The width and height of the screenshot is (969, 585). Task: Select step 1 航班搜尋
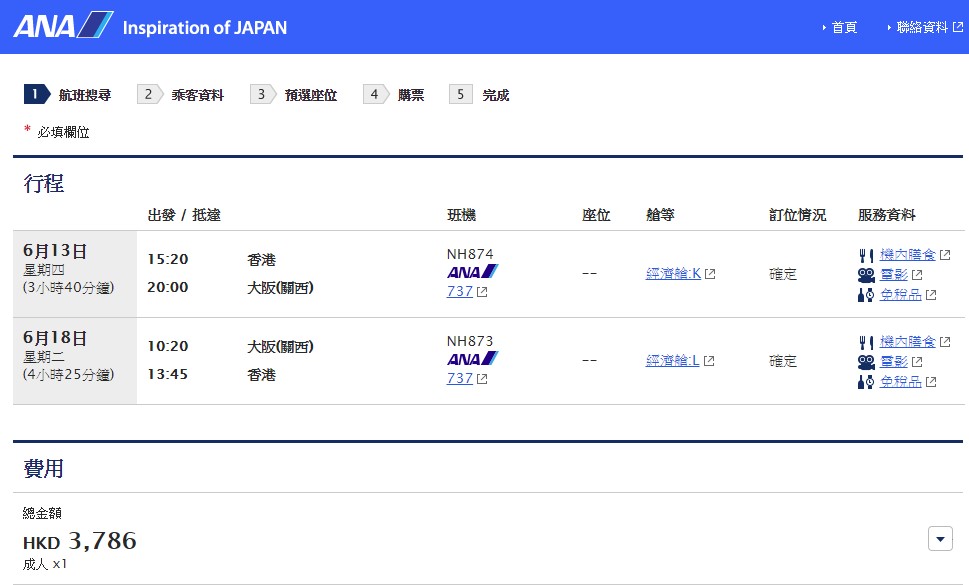click(x=67, y=95)
